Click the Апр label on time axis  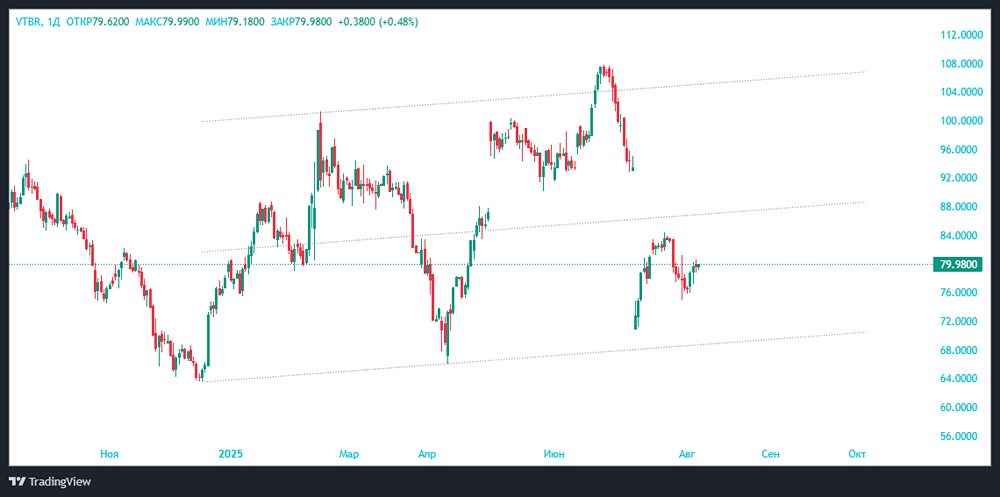[x=427, y=454]
